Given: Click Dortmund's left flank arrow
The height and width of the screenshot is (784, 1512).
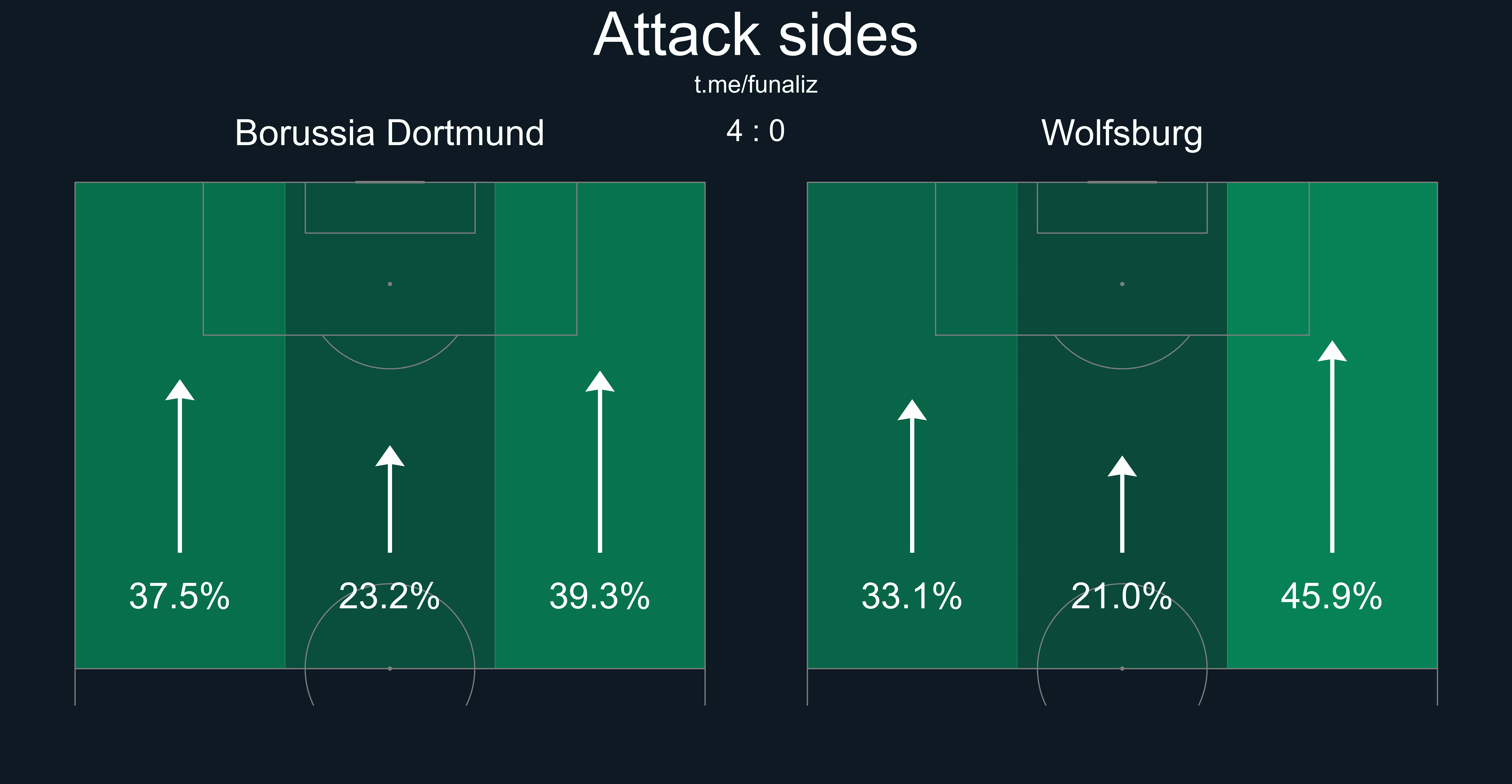Looking at the screenshot, I should click(x=180, y=466).
